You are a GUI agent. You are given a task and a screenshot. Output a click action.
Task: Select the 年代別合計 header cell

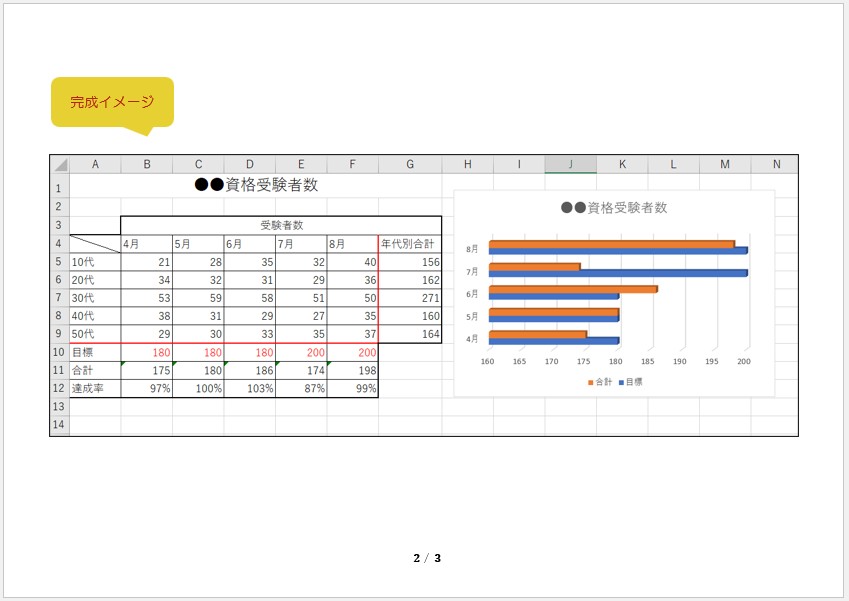[409, 243]
